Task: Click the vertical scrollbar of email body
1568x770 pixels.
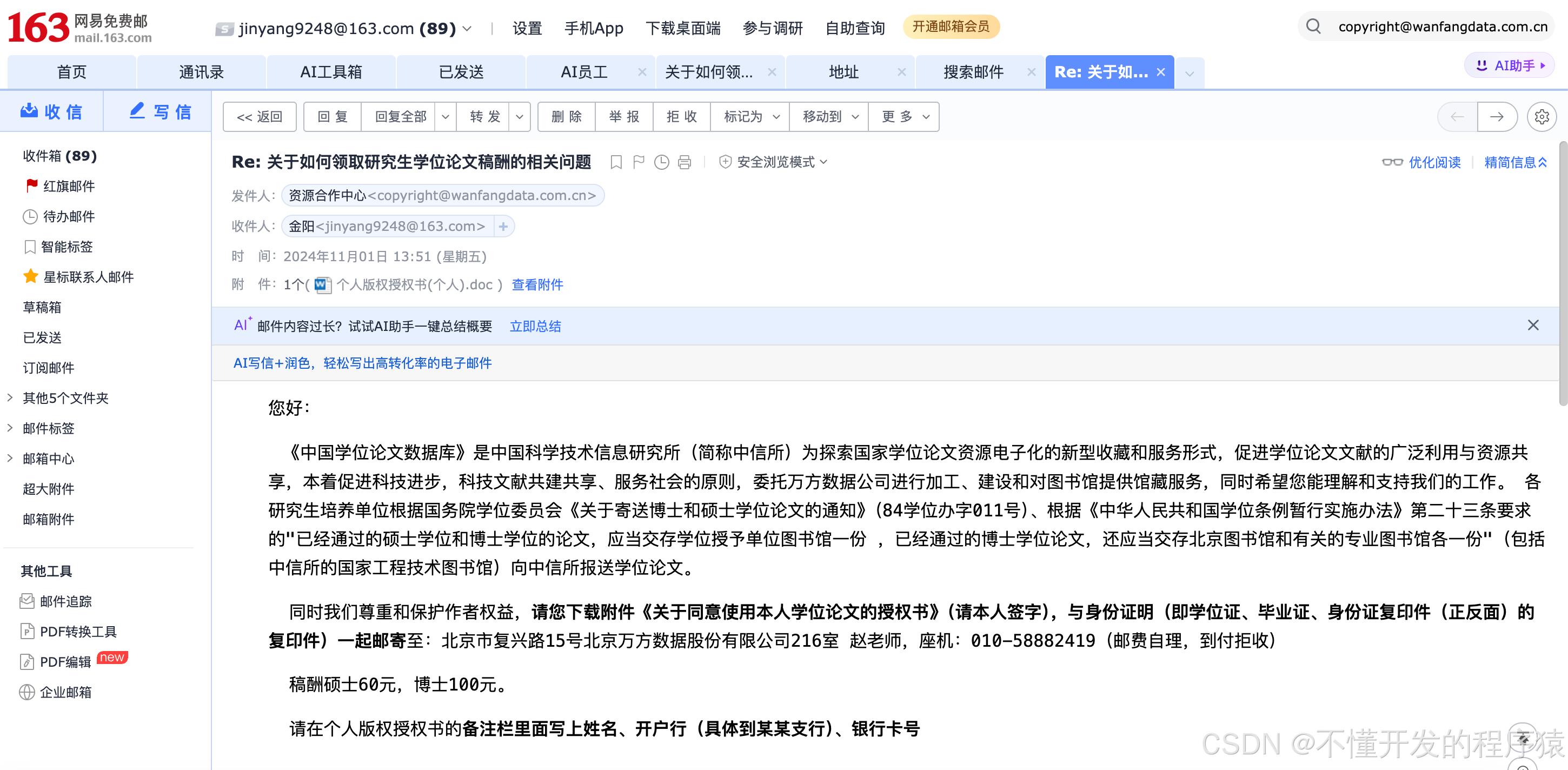Action: [x=1562, y=274]
